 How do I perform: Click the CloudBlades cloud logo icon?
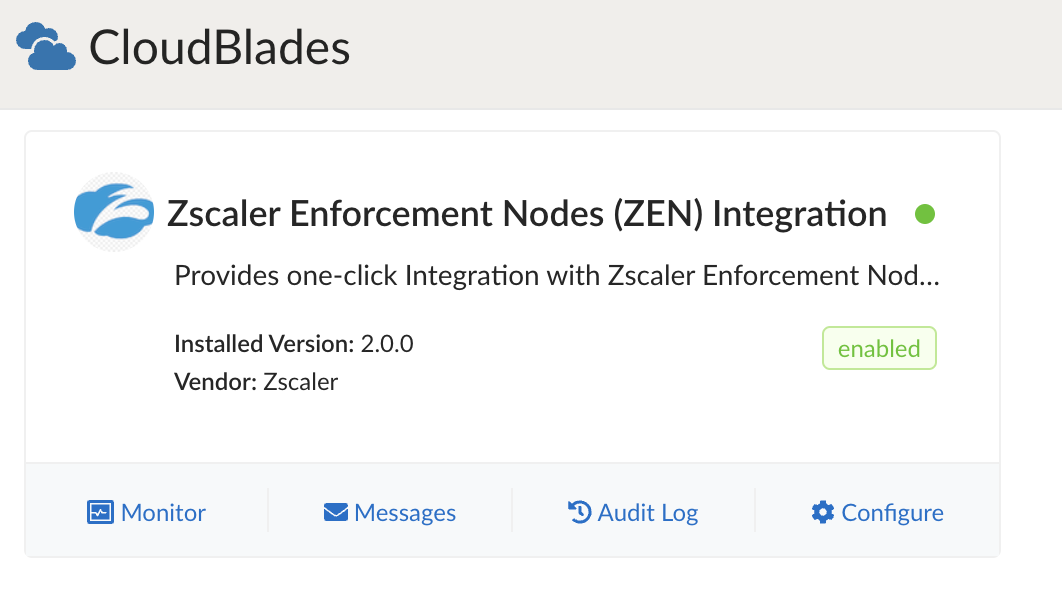click(46, 47)
